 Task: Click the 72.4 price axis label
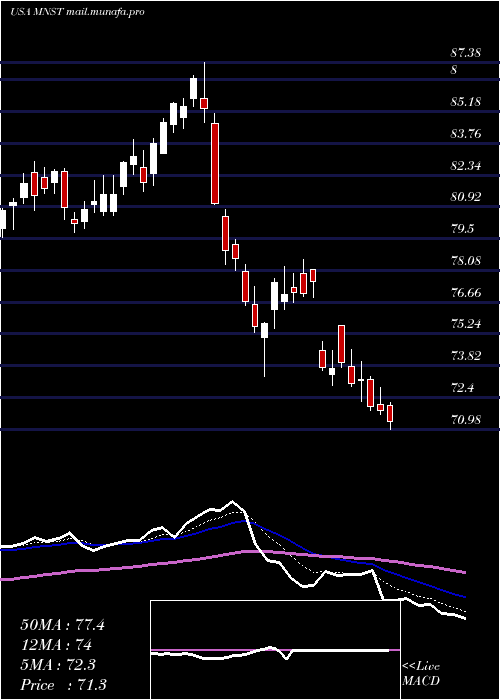[462, 388]
